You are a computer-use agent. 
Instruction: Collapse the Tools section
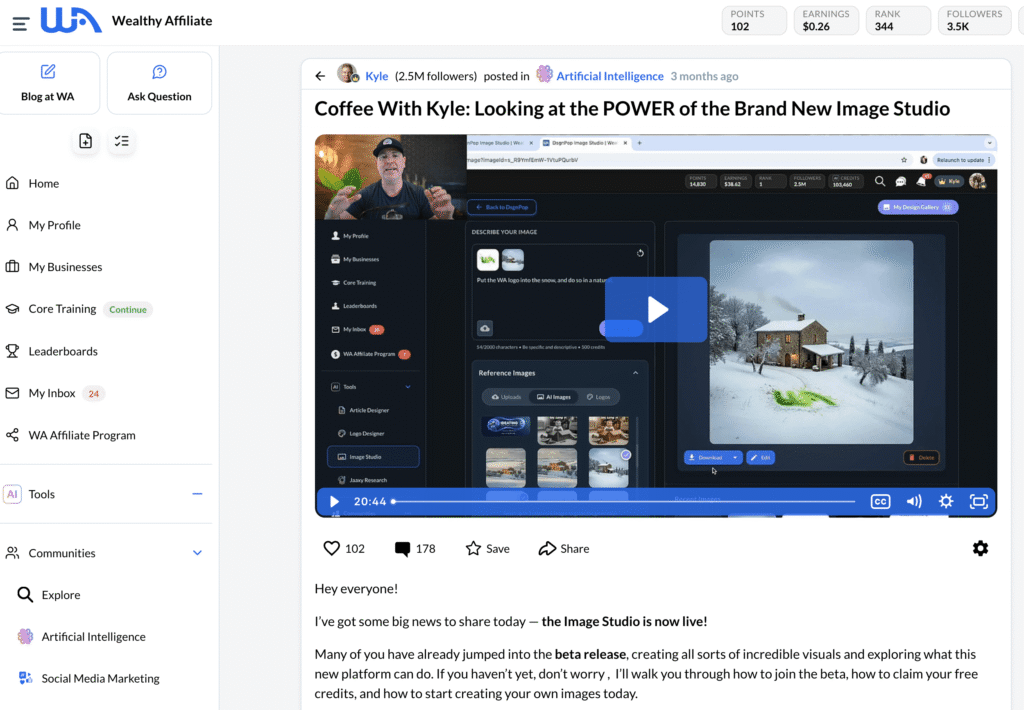point(197,494)
